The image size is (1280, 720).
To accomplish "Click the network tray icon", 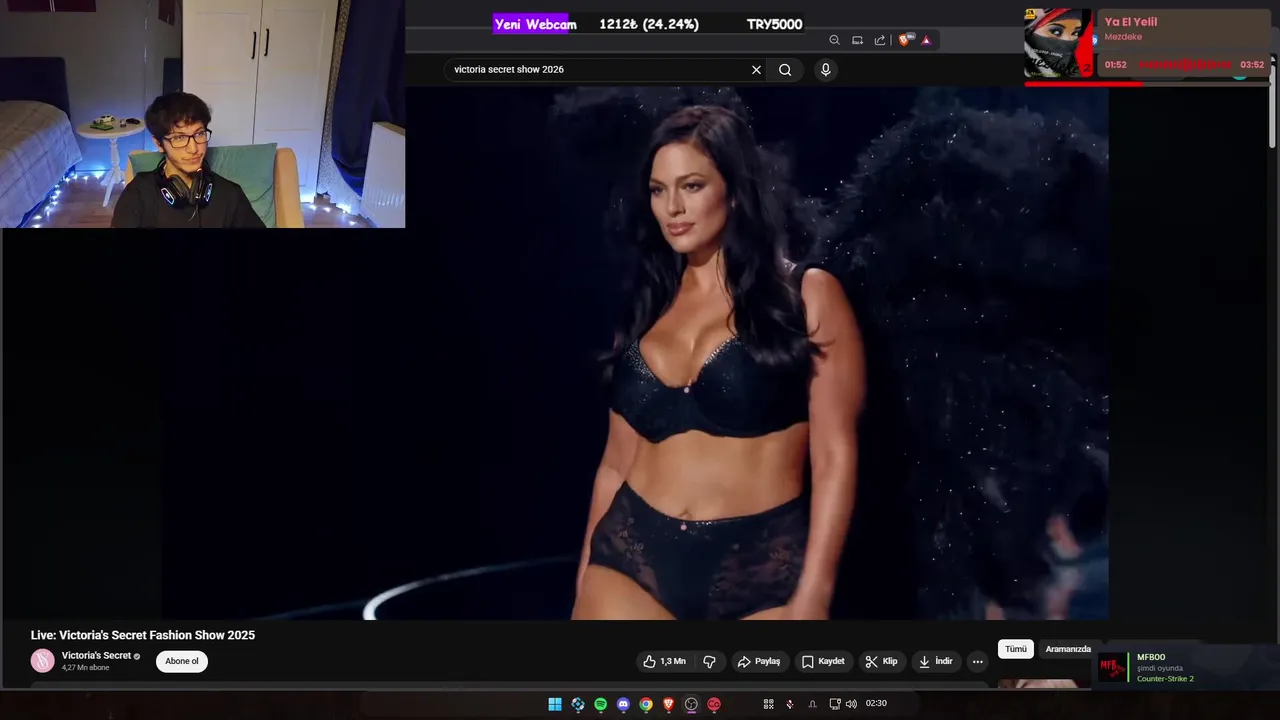I will click(x=835, y=704).
